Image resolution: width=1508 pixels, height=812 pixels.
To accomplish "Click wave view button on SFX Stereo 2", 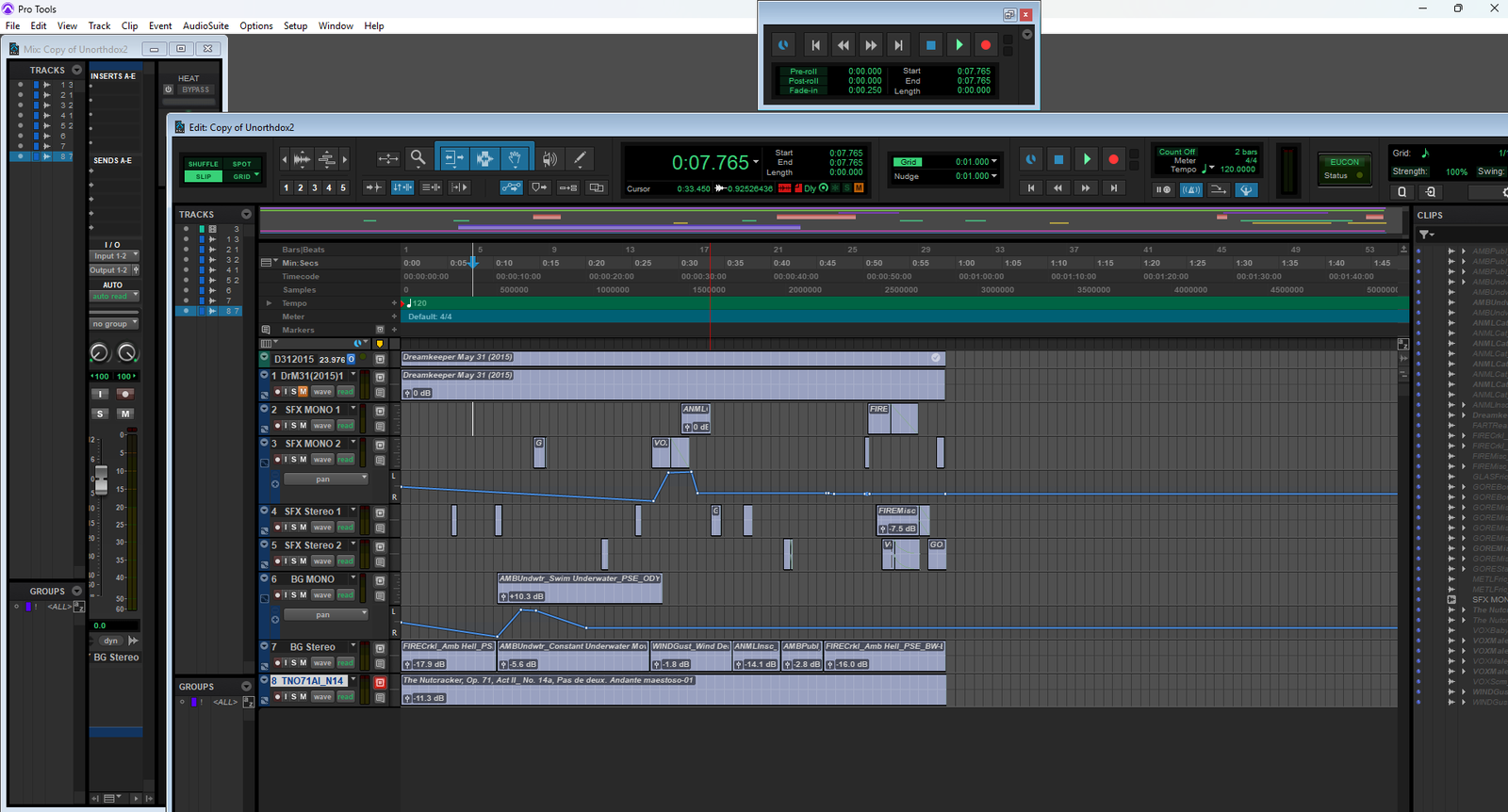I will [x=322, y=561].
